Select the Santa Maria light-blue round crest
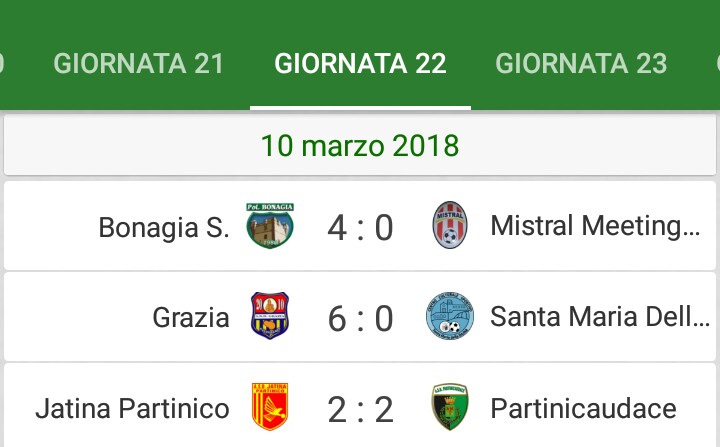The height and width of the screenshot is (447, 720). [450, 316]
